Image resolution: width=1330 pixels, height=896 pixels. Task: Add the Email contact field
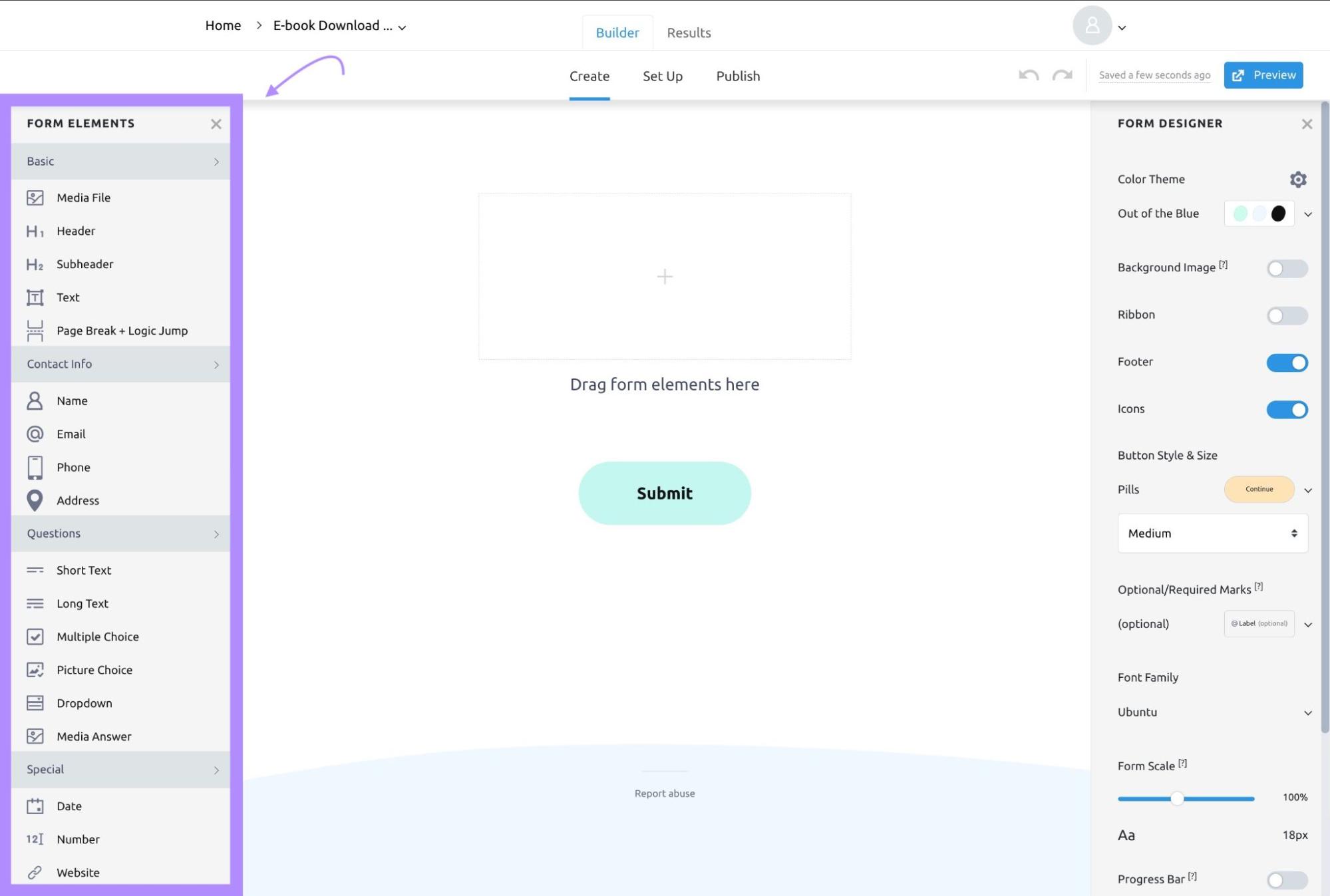[x=71, y=434]
